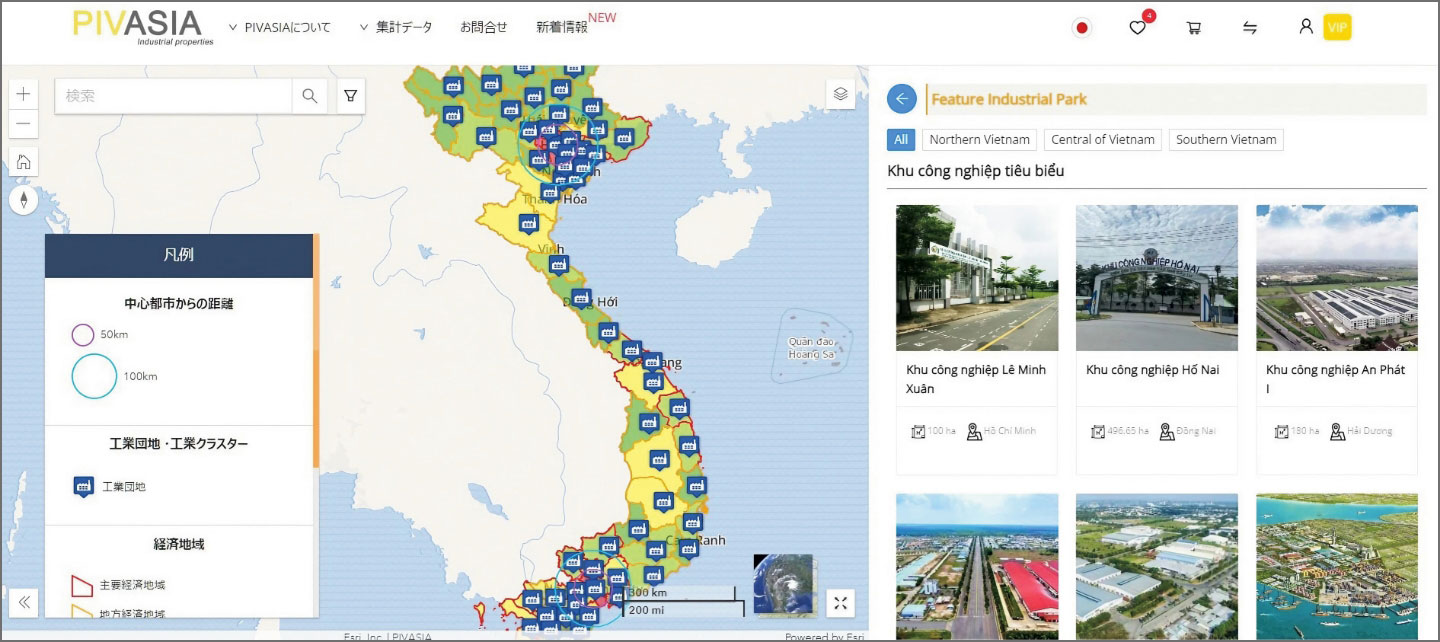Reset map to home view
The image size is (1440, 642).
[23, 162]
